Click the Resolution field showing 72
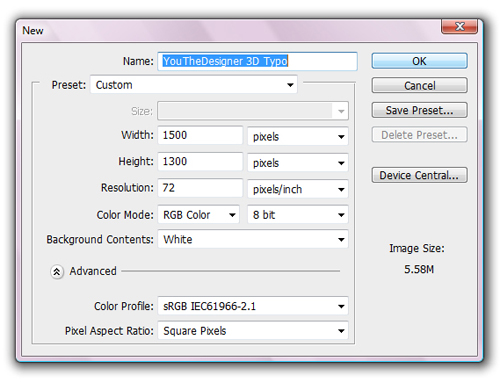Viewport: 500px width, 383px height. pyautogui.click(x=200, y=188)
